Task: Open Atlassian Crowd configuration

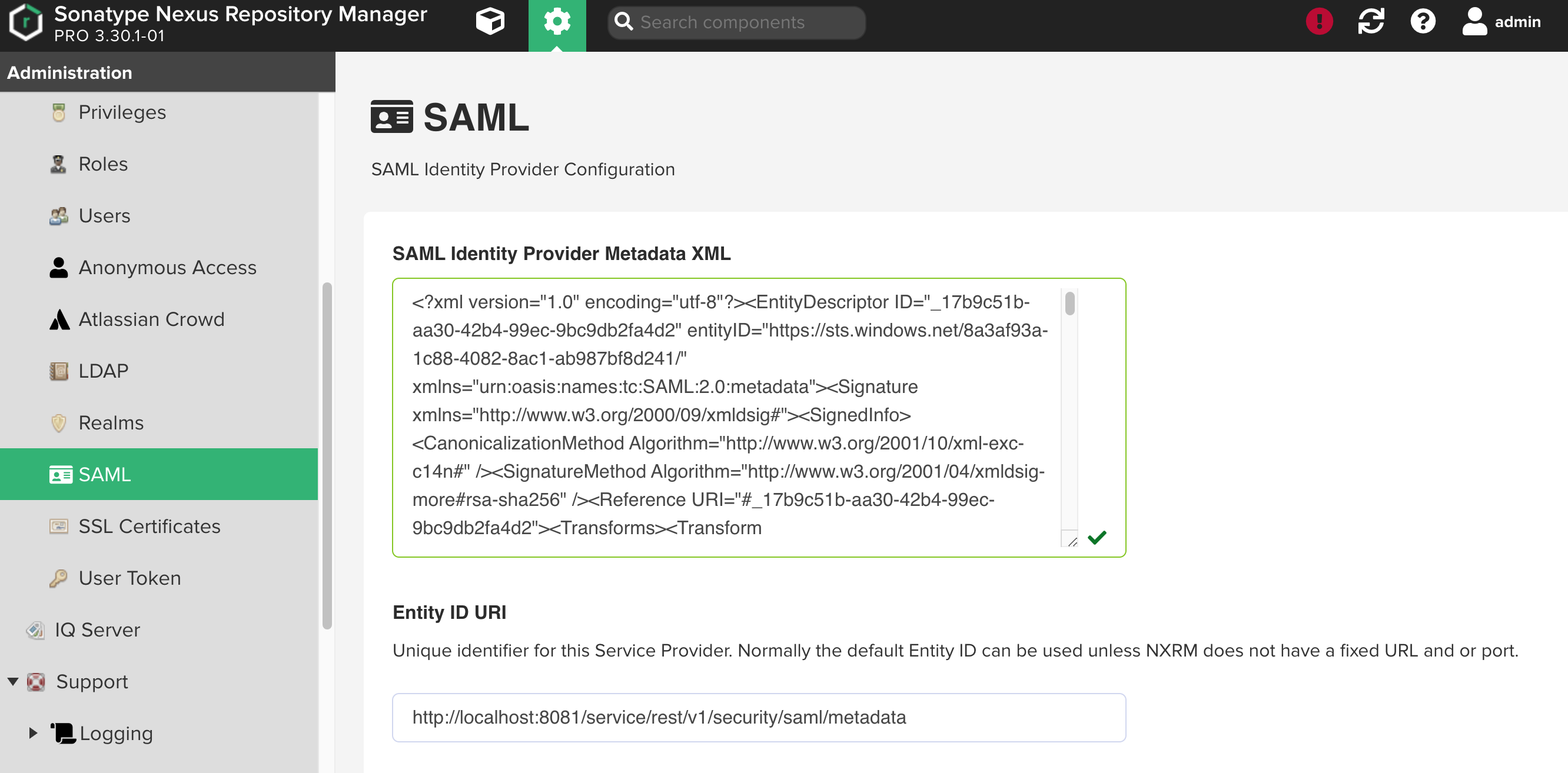Action: coord(151,319)
